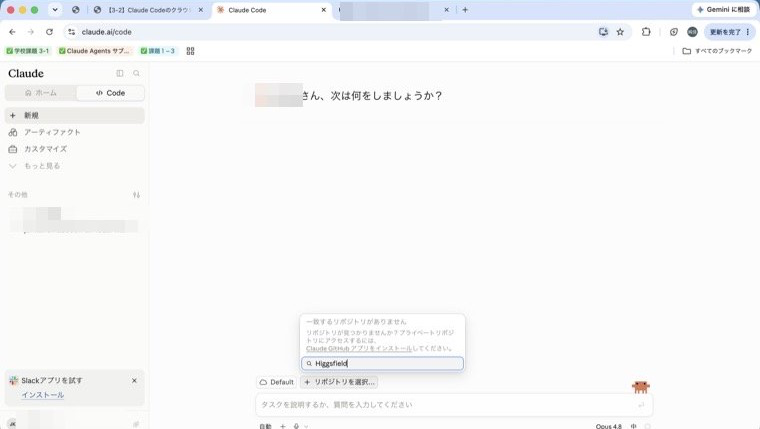
Task: Open the 自動 mode selector
Action: click(x=265, y=426)
